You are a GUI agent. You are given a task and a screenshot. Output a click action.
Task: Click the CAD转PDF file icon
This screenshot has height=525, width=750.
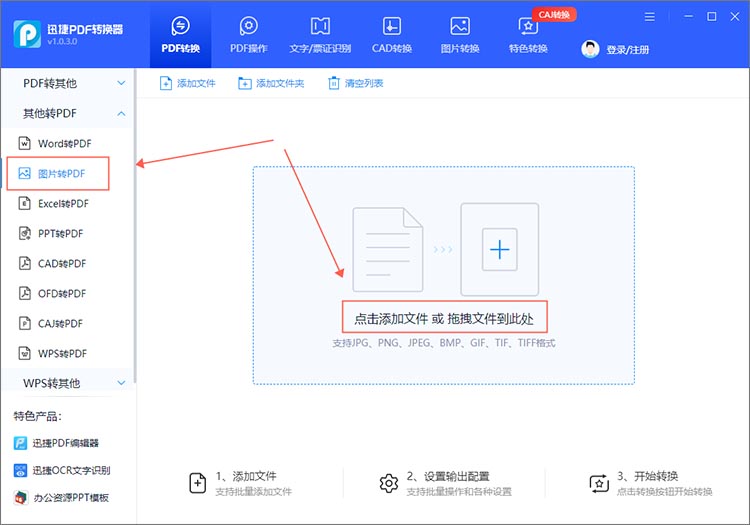pos(24,263)
